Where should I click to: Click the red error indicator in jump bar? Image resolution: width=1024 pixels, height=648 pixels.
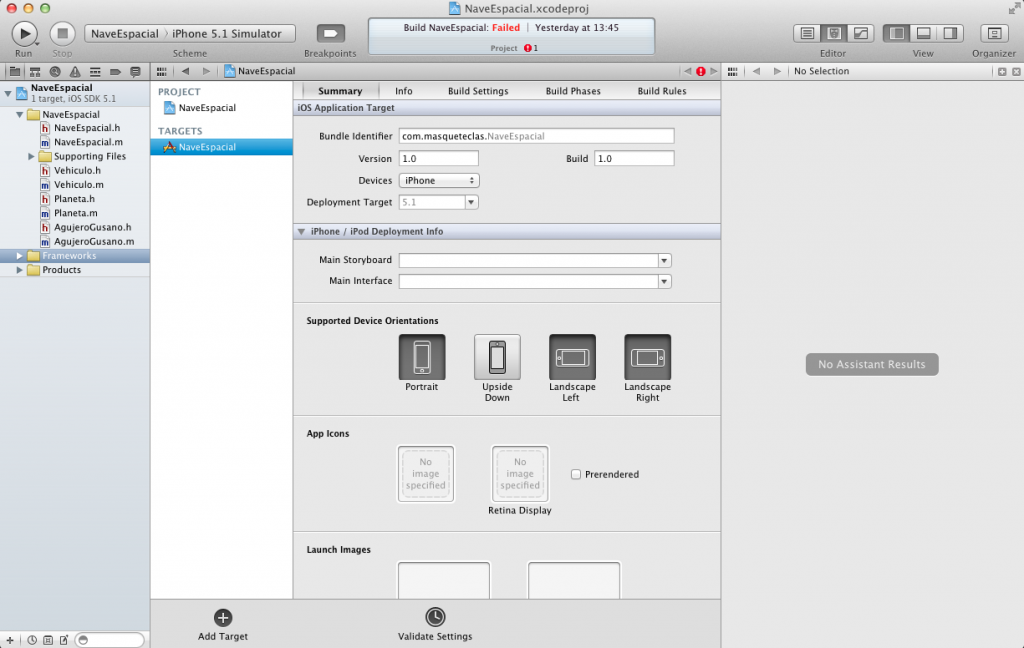701,71
